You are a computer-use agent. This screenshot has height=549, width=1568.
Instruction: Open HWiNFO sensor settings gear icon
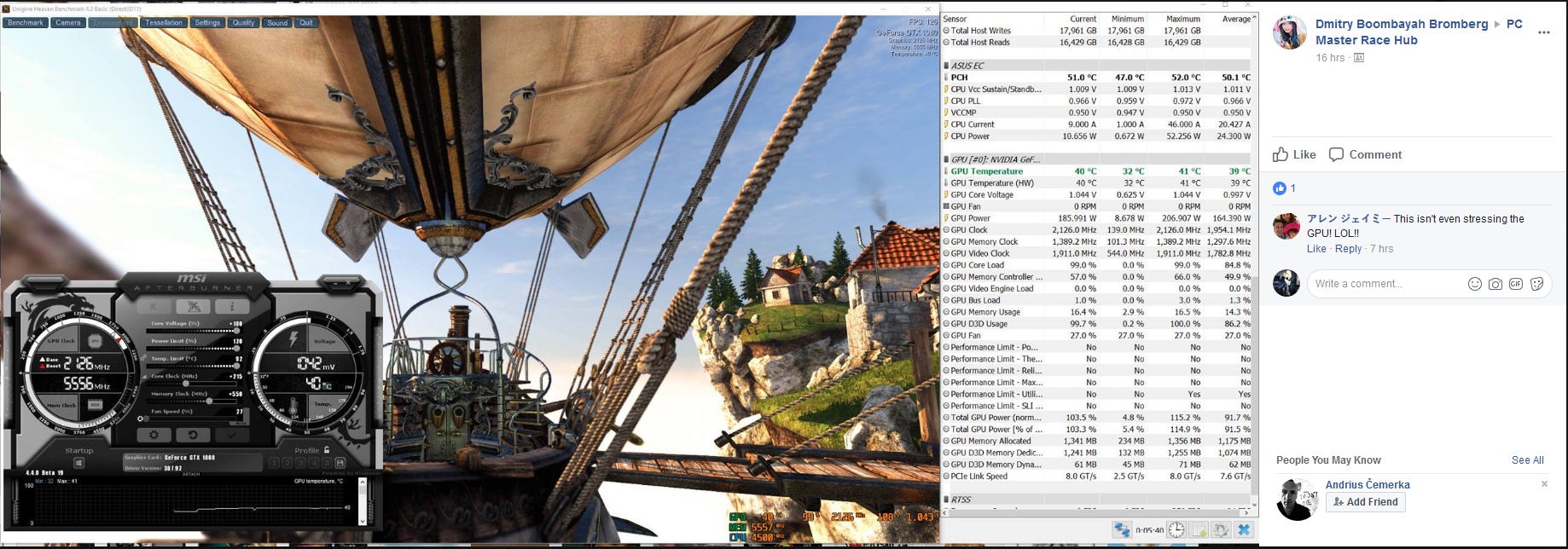click(1221, 530)
